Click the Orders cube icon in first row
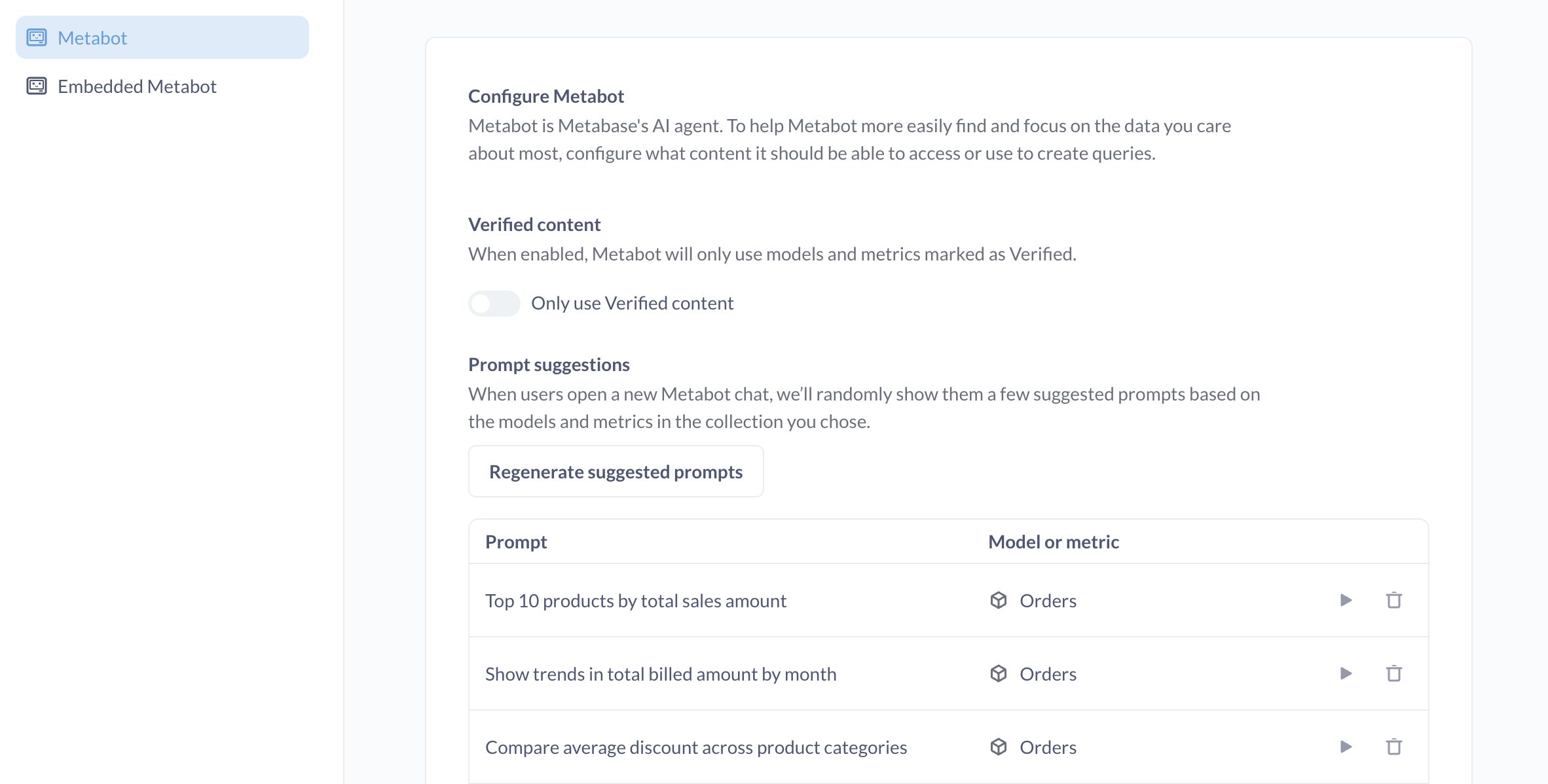 point(998,600)
